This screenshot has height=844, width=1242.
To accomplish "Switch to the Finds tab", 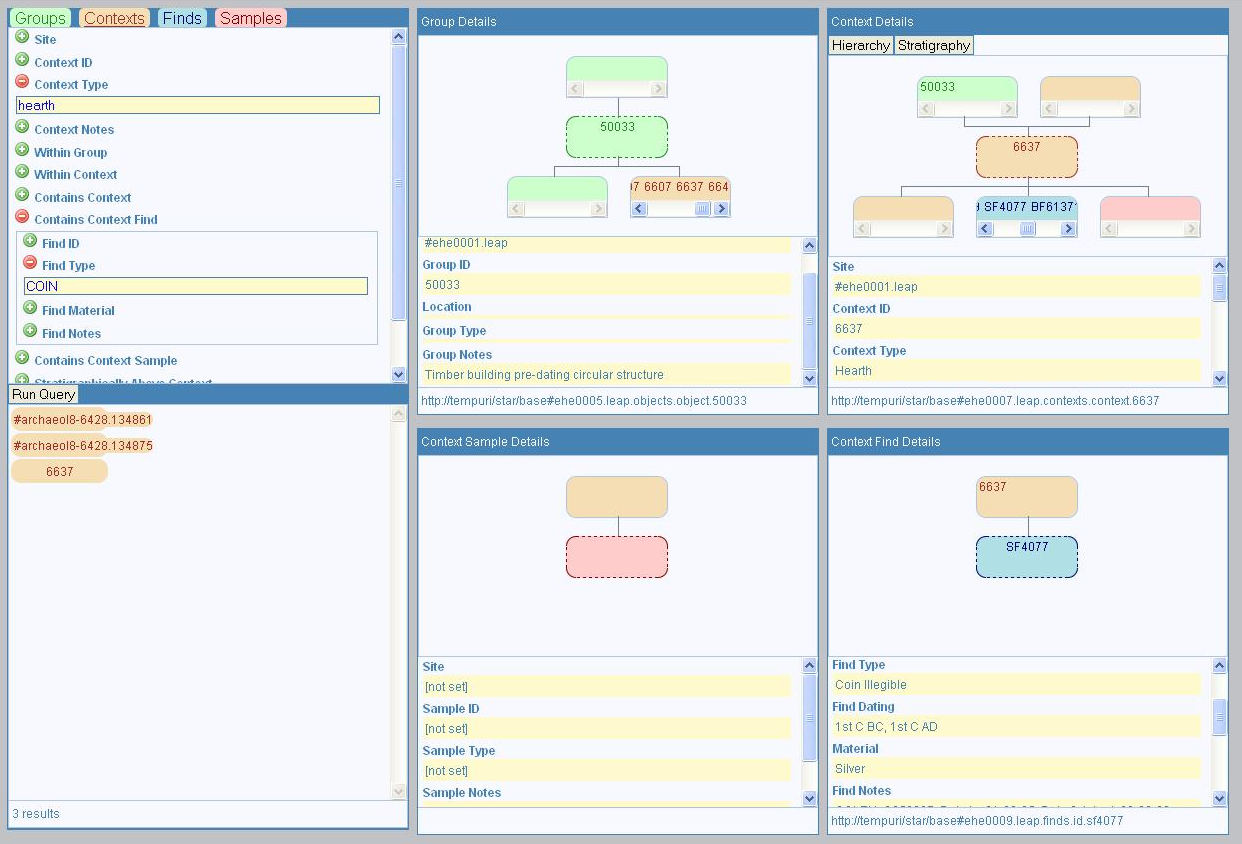I will click(x=182, y=18).
